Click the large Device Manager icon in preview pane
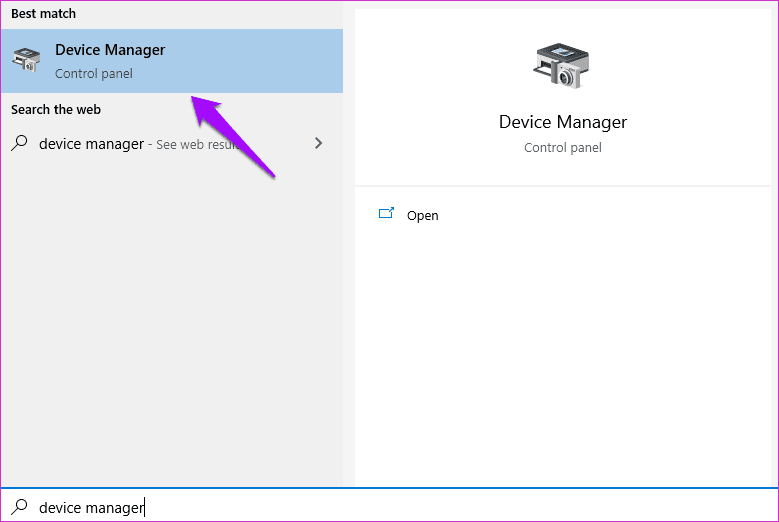 click(x=562, y=66)
